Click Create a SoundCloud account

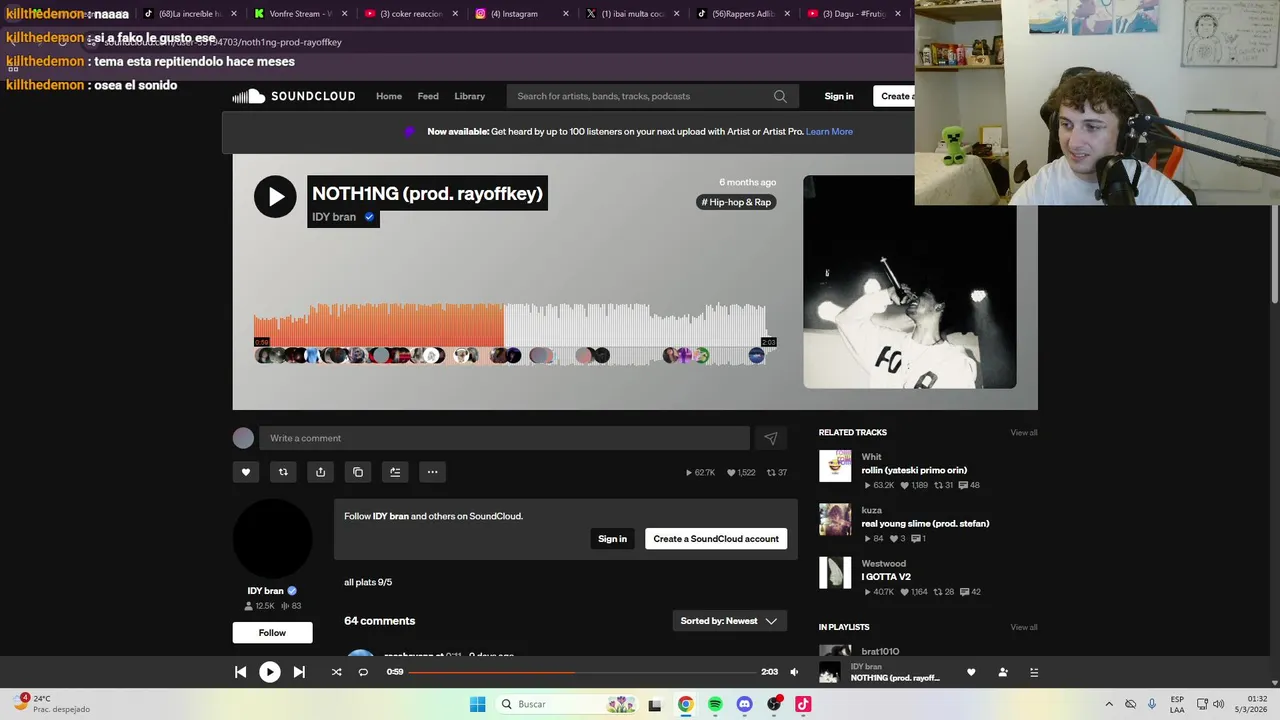coord(716,539)
